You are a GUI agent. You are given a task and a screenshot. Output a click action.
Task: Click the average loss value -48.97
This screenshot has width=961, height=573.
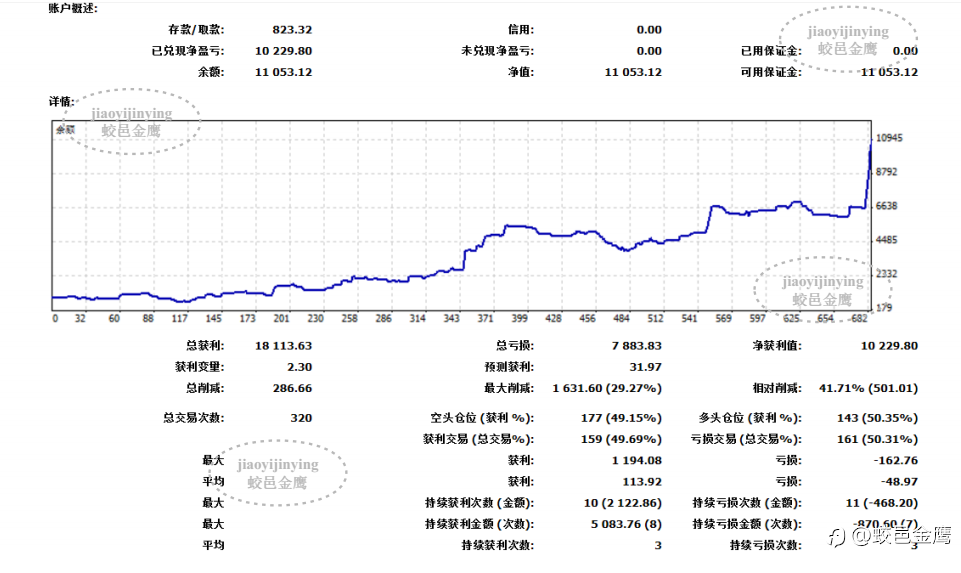[x=899, y=482]
